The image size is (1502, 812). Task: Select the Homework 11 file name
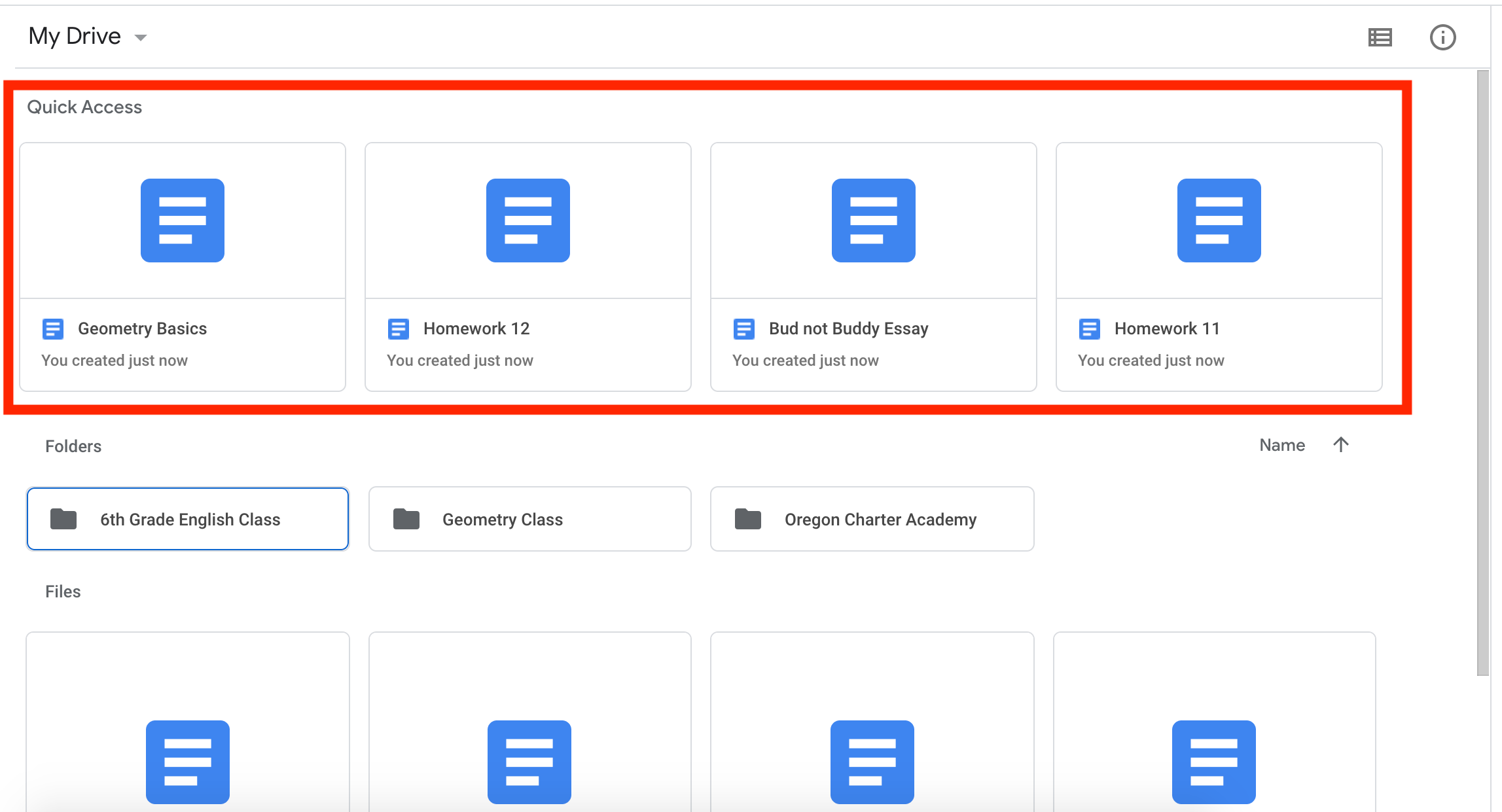[1167, 328]
